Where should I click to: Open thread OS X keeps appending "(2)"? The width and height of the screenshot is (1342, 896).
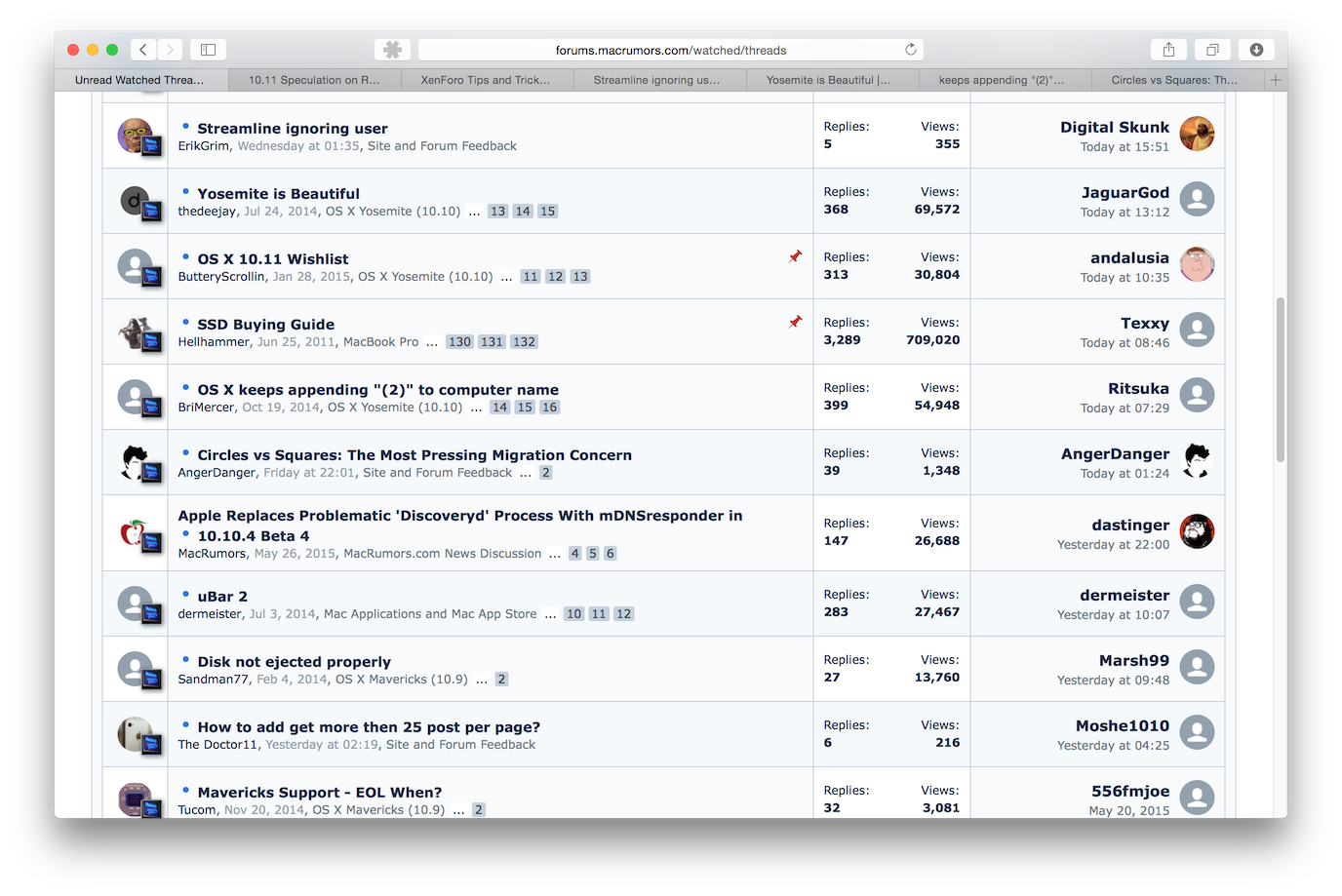pos(378,390)
